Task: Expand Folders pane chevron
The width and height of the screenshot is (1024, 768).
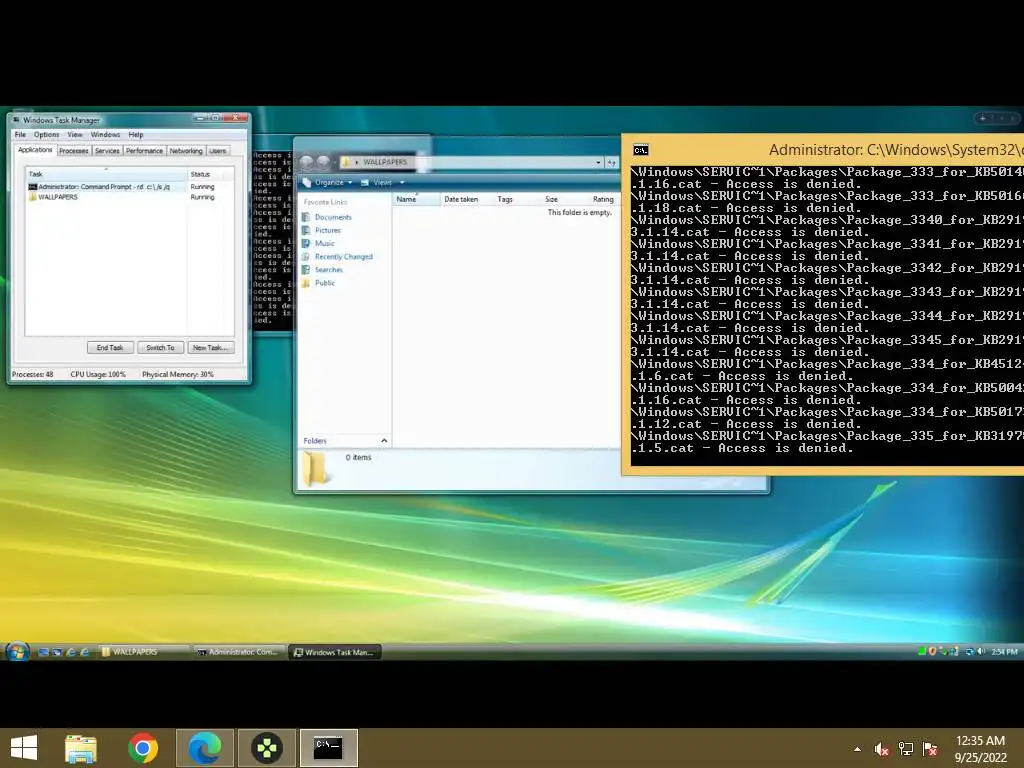Action: point(384,441)
